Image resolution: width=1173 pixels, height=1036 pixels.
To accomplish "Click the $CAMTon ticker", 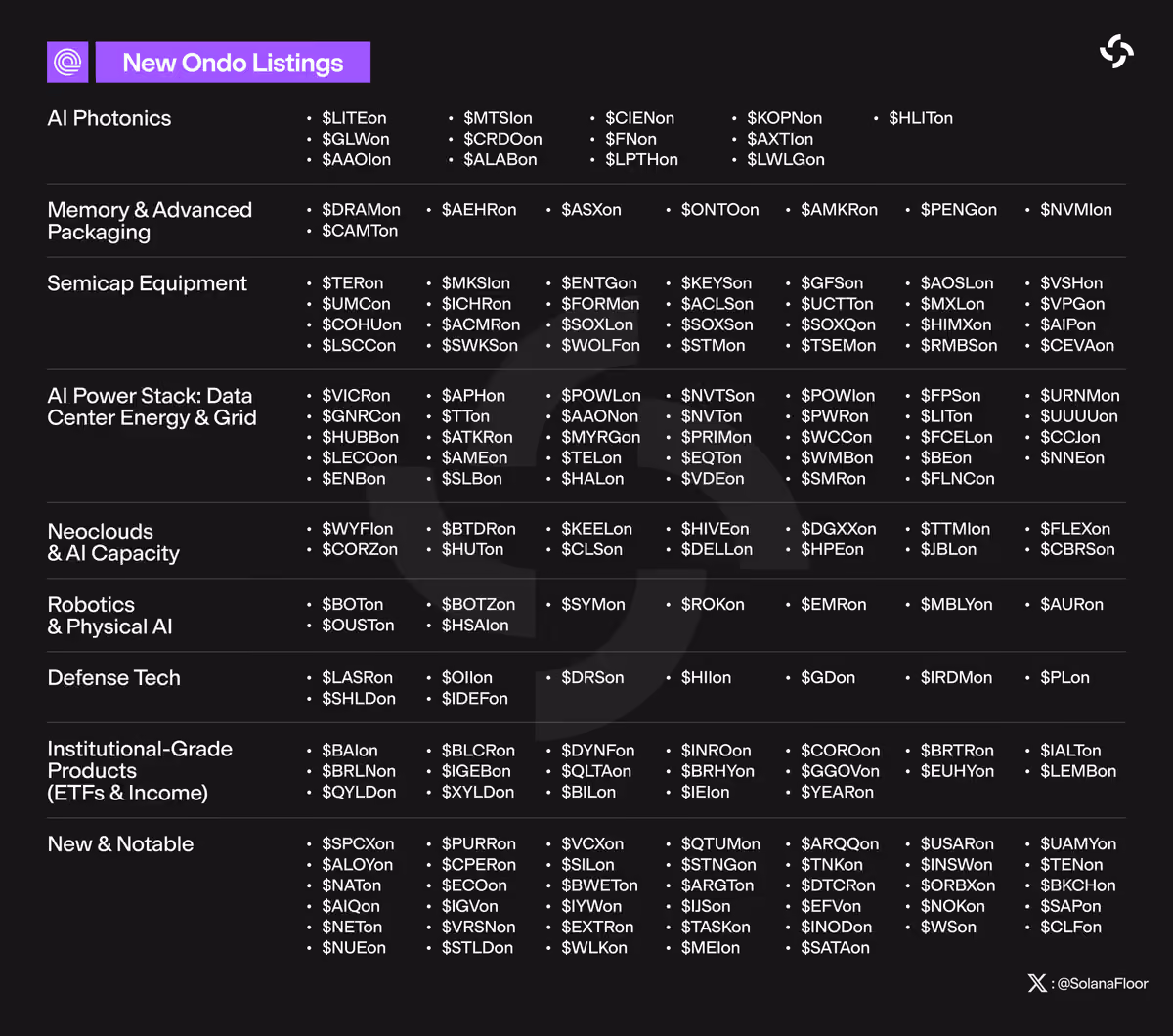I will coord(360,231).
